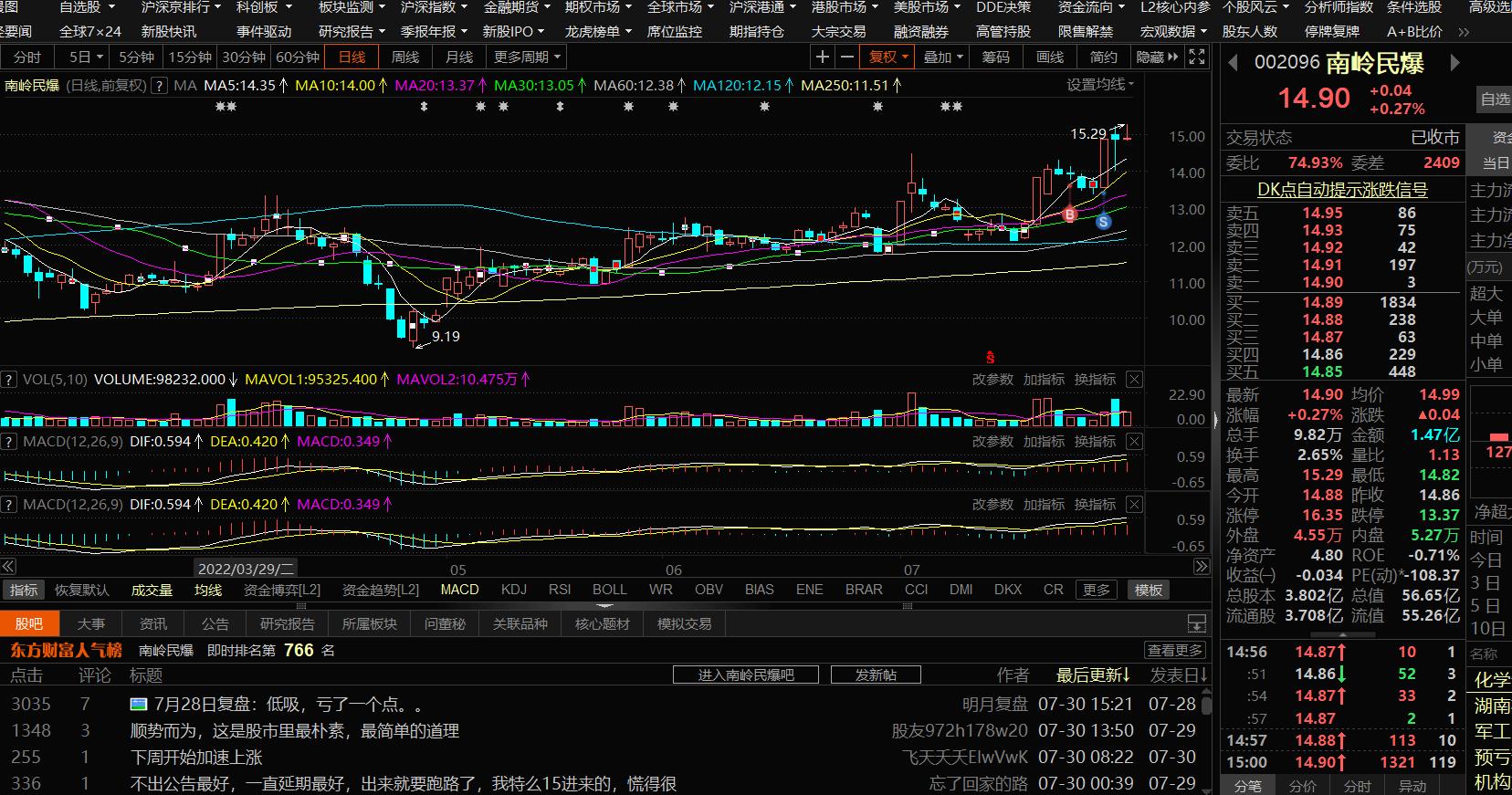Open 核心题材 tab
The width and height of the screenshot is (1512, 795).
(603, 624)
